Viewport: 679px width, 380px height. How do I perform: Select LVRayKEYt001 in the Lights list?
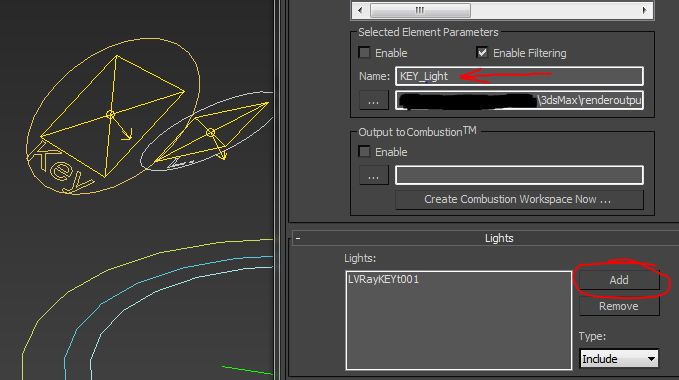384,279
